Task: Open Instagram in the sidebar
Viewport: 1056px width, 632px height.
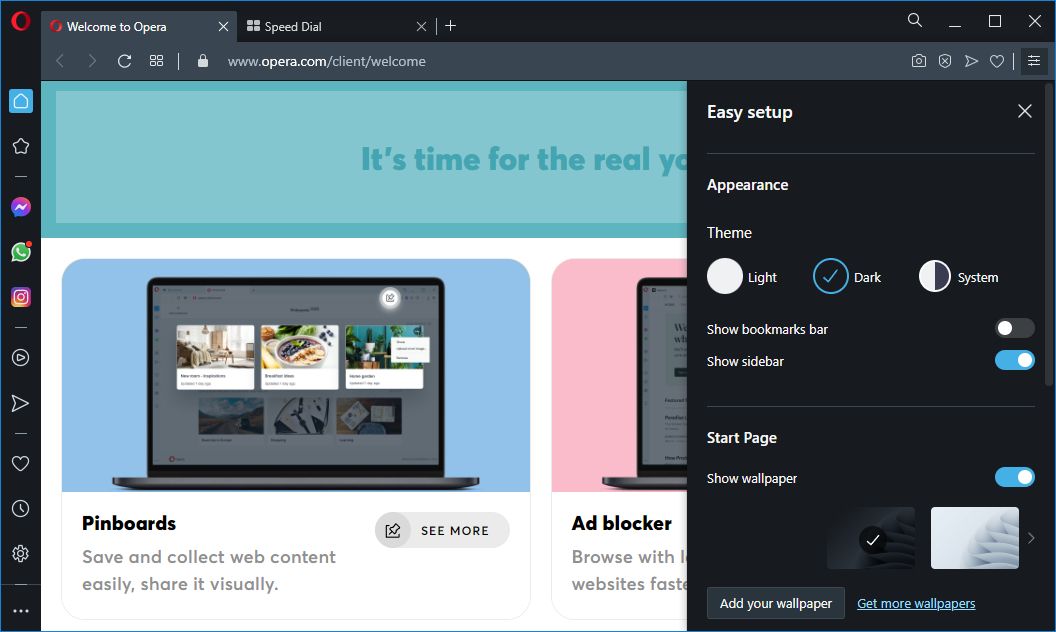Action: pos(21,297)
